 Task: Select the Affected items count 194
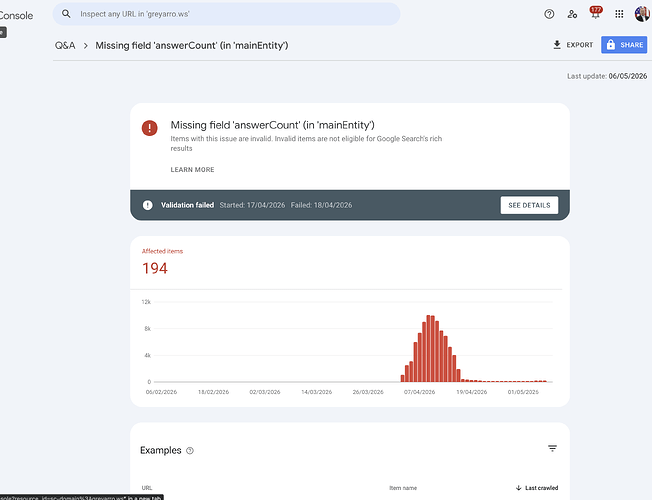(155, 268)
